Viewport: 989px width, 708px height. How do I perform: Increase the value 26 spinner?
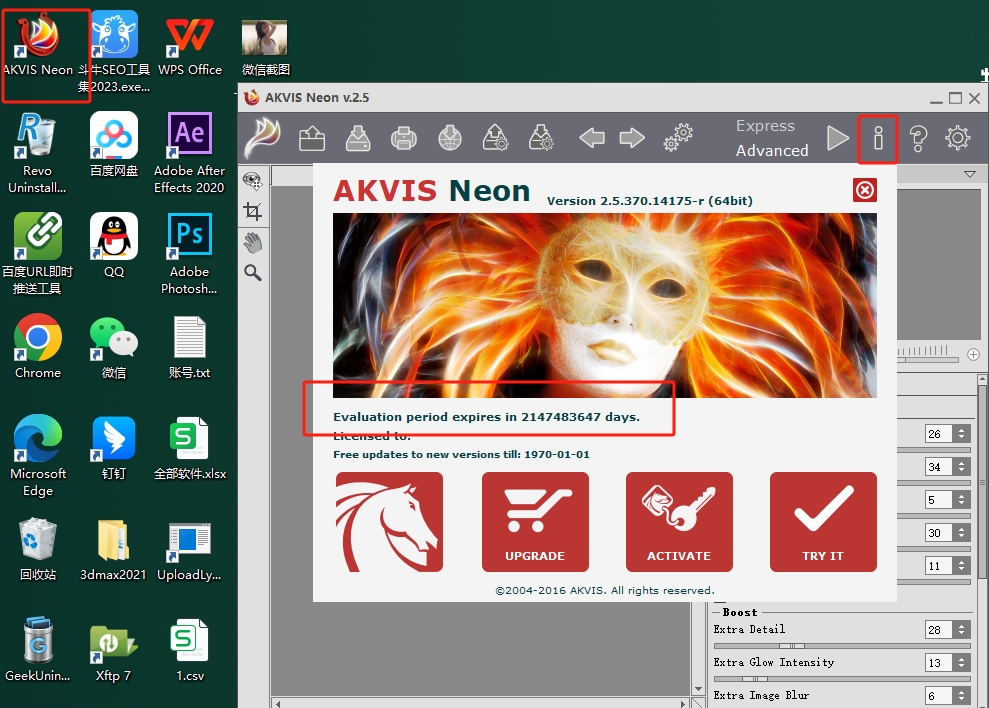961,430
